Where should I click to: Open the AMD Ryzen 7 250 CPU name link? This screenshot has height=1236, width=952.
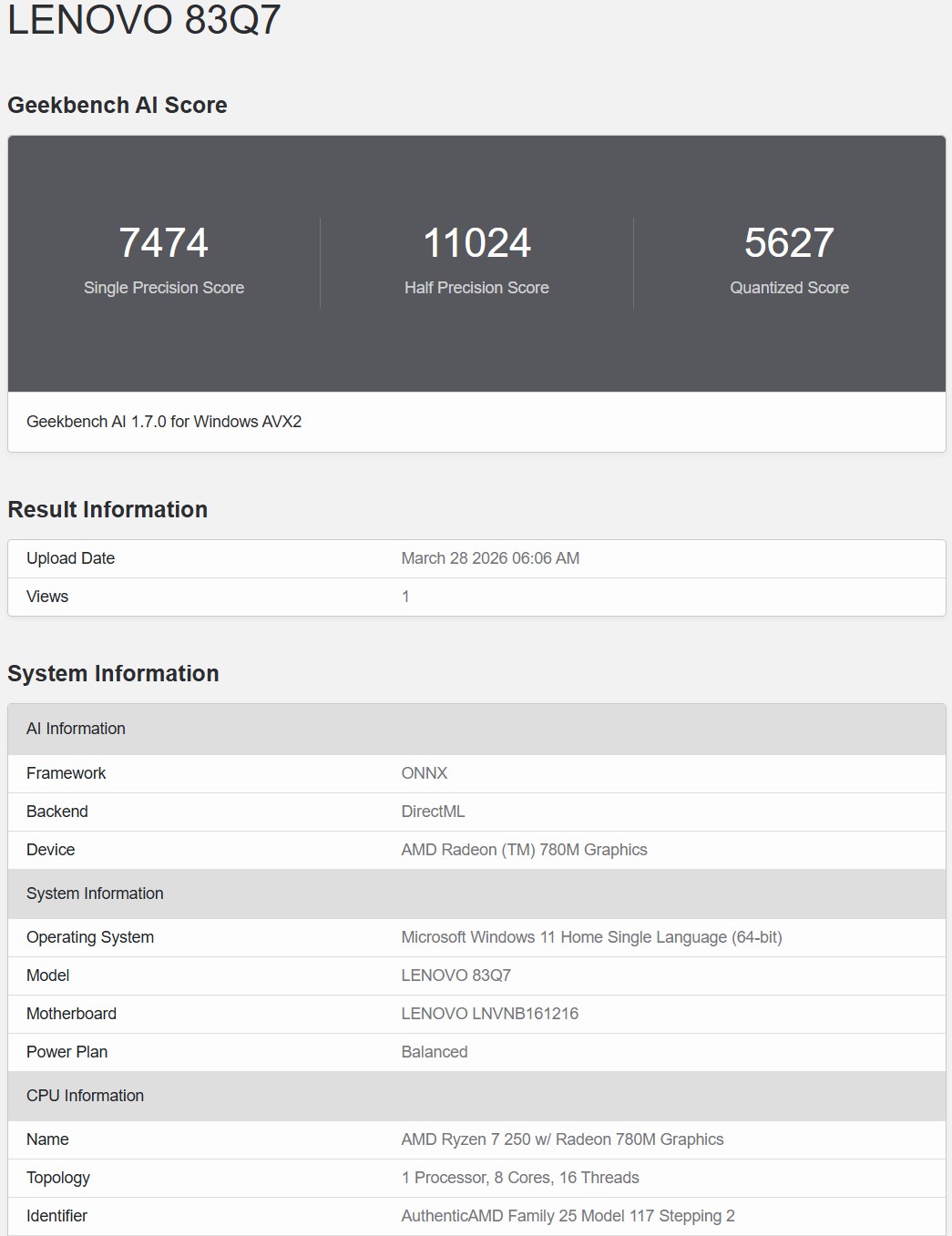click(563, 1139)
